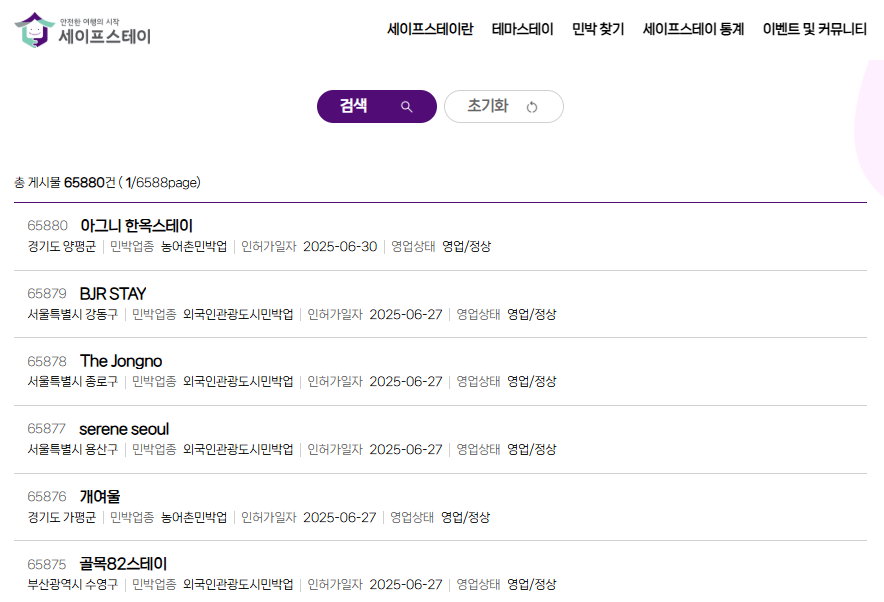
Task: Click the listing number 65879
Action: [47, 294]
